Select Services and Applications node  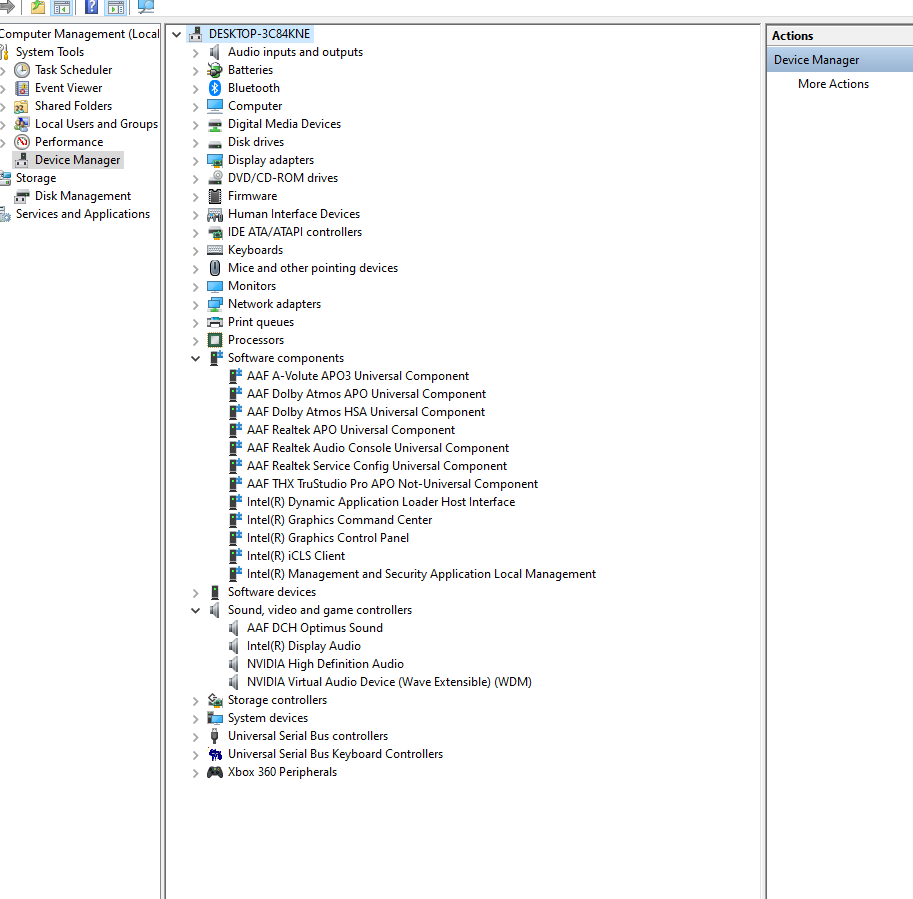click(x=83, y=214)
